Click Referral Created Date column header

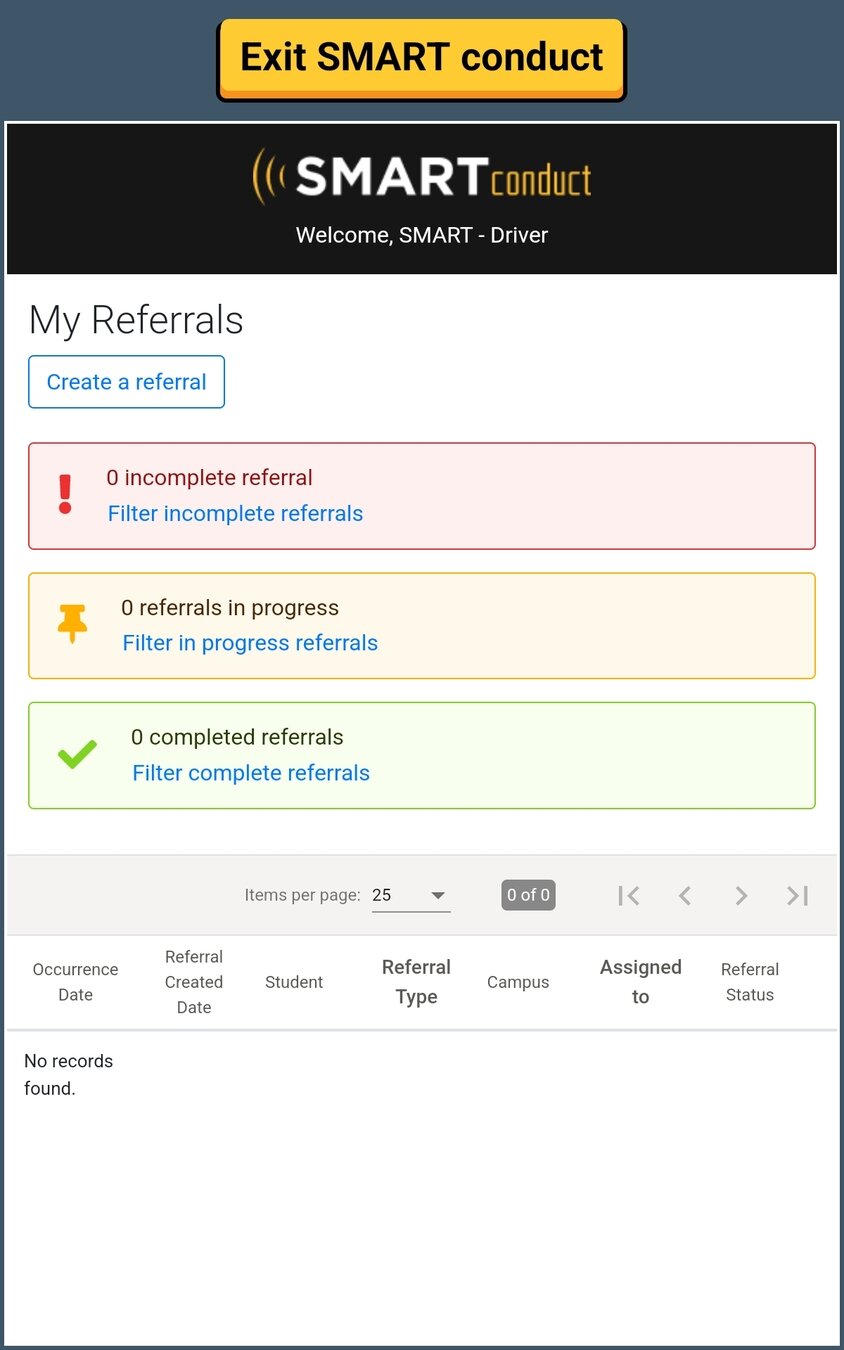(x=194, y=982)
